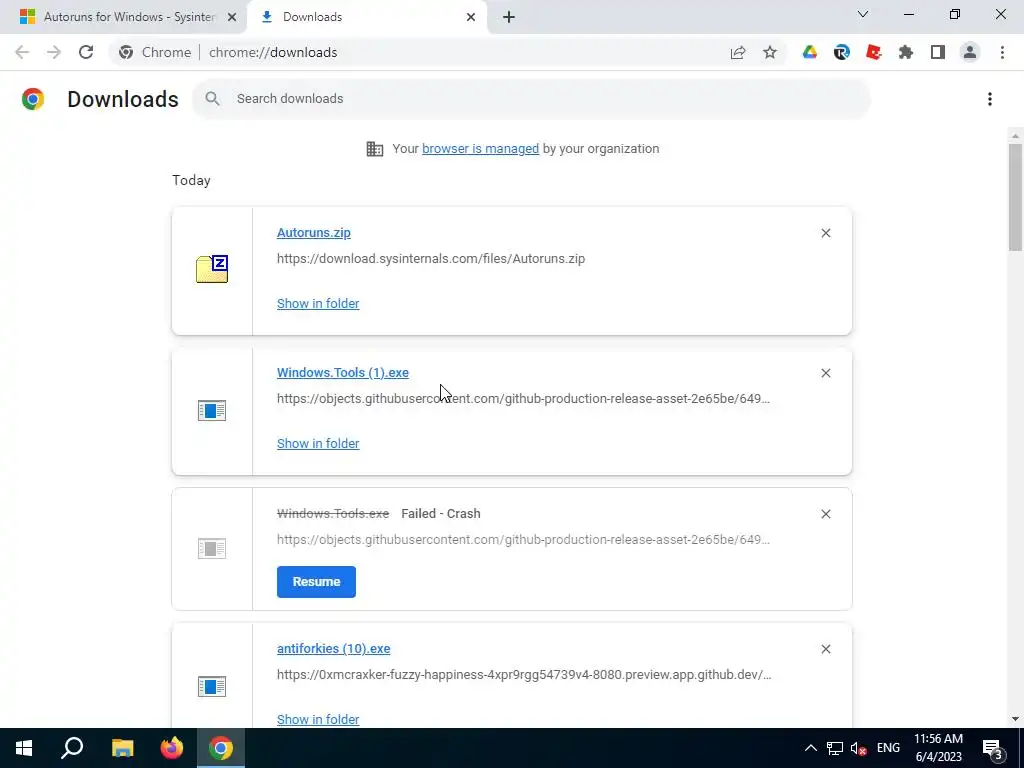Open the network status tray icon
Screen dimensions: 1024x768
click(835, 748)
